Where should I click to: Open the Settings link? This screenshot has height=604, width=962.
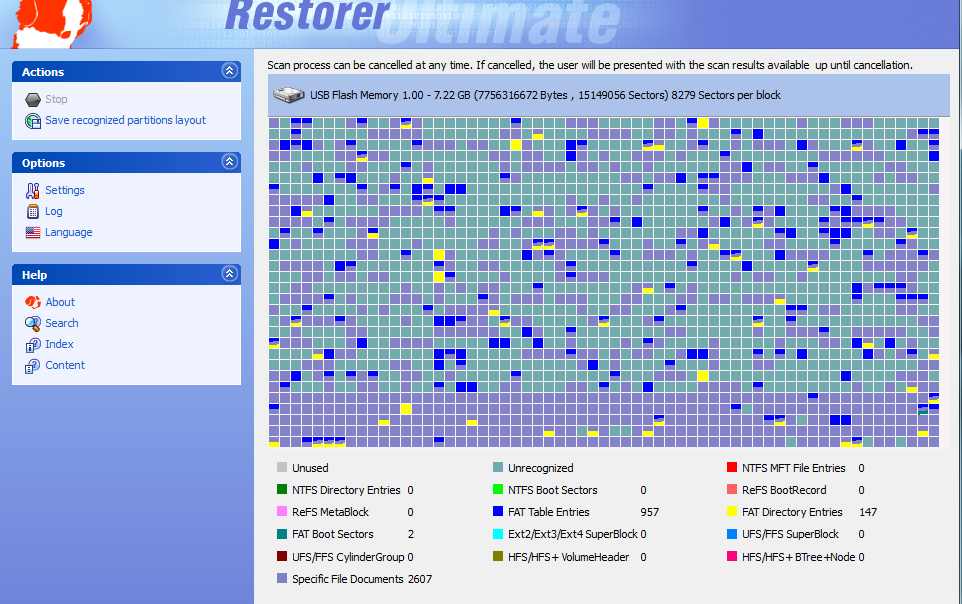[64, 190]
